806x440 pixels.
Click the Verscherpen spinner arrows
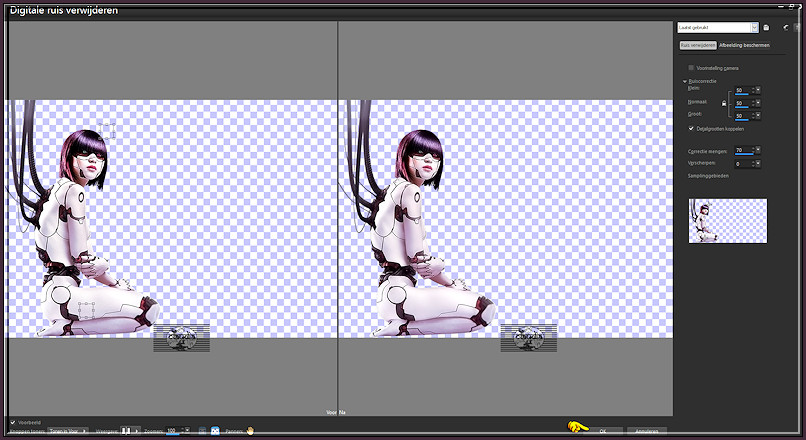[x=753, y=163]
